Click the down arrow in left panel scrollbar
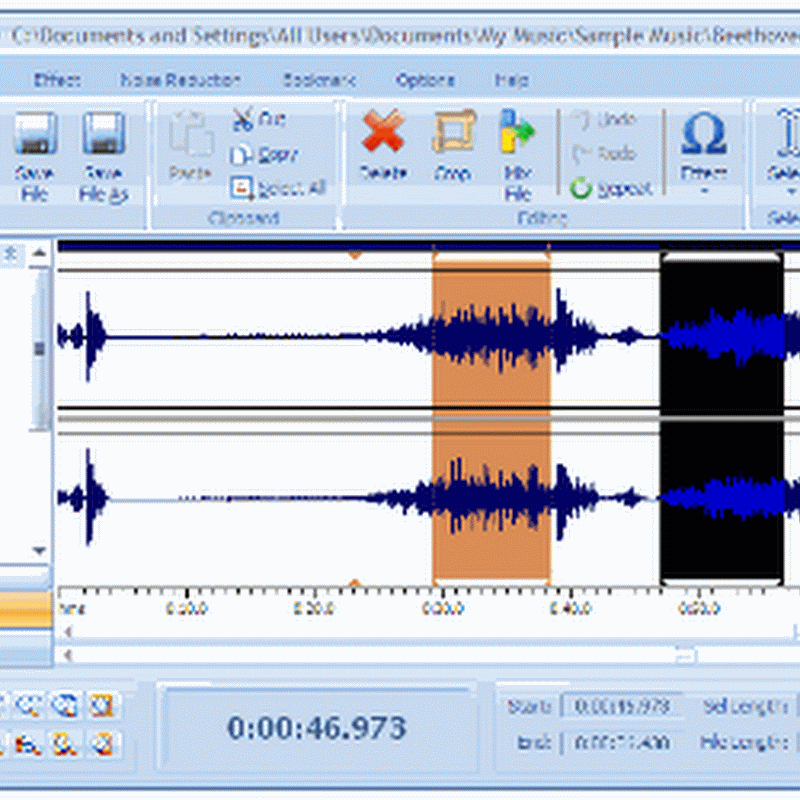Image resolution: width=800 pixels, height=800 pixels. coord(40,550)
